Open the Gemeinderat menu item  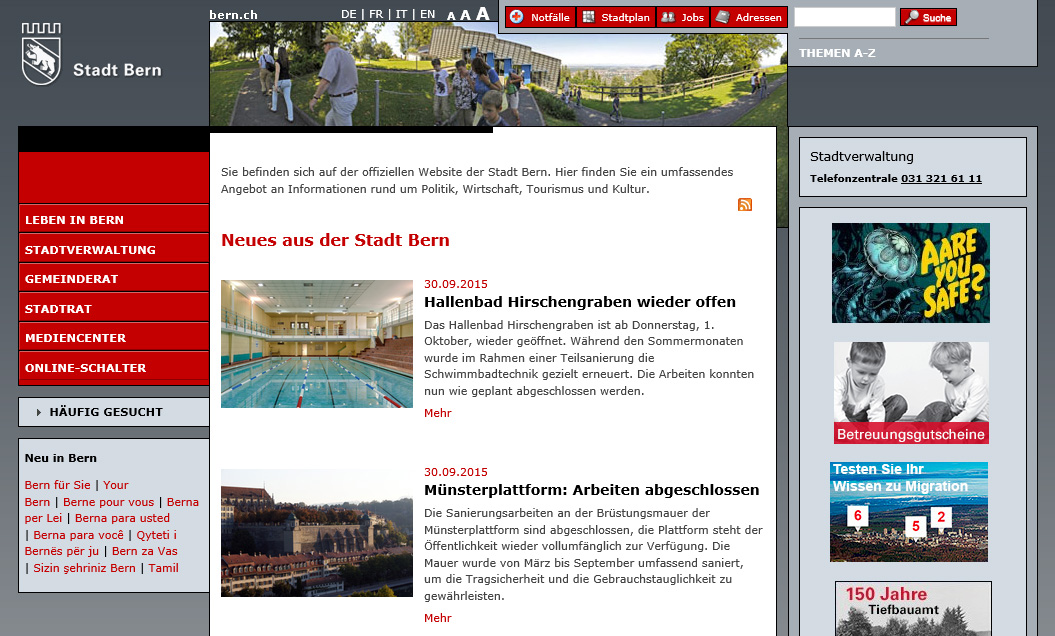114,279
